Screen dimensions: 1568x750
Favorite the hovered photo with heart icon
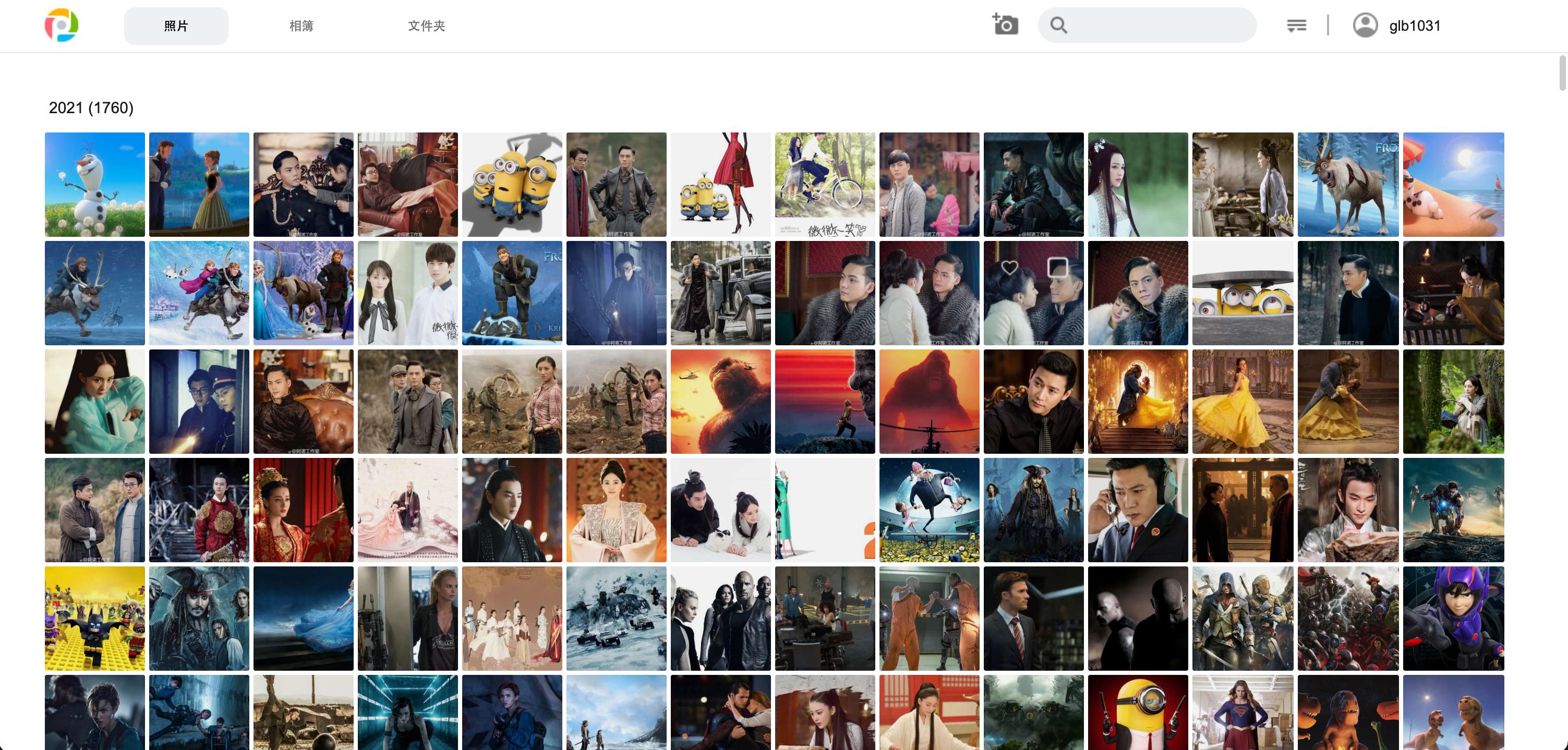pyautogui.click(x=1009, y=267)
